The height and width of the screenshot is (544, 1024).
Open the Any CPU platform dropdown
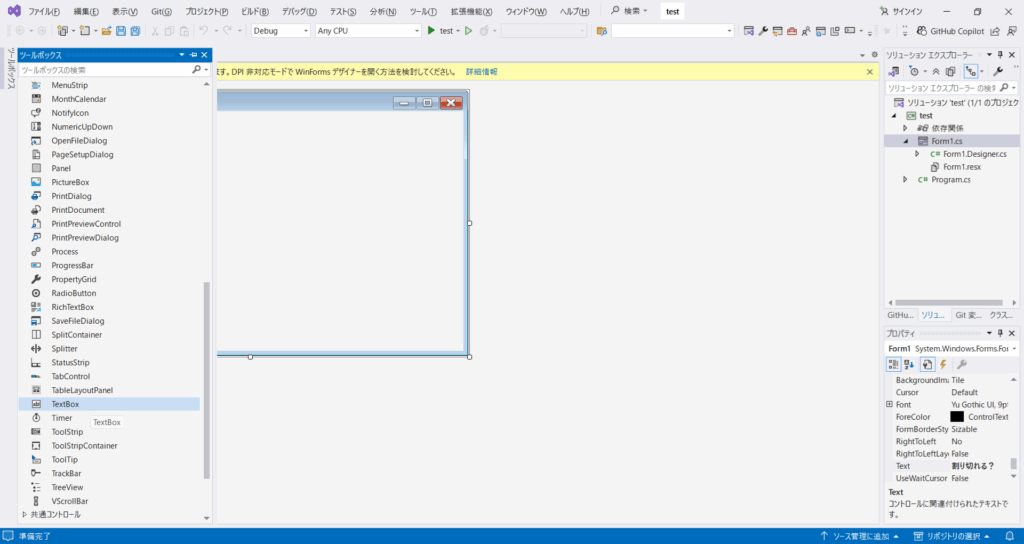367,31
